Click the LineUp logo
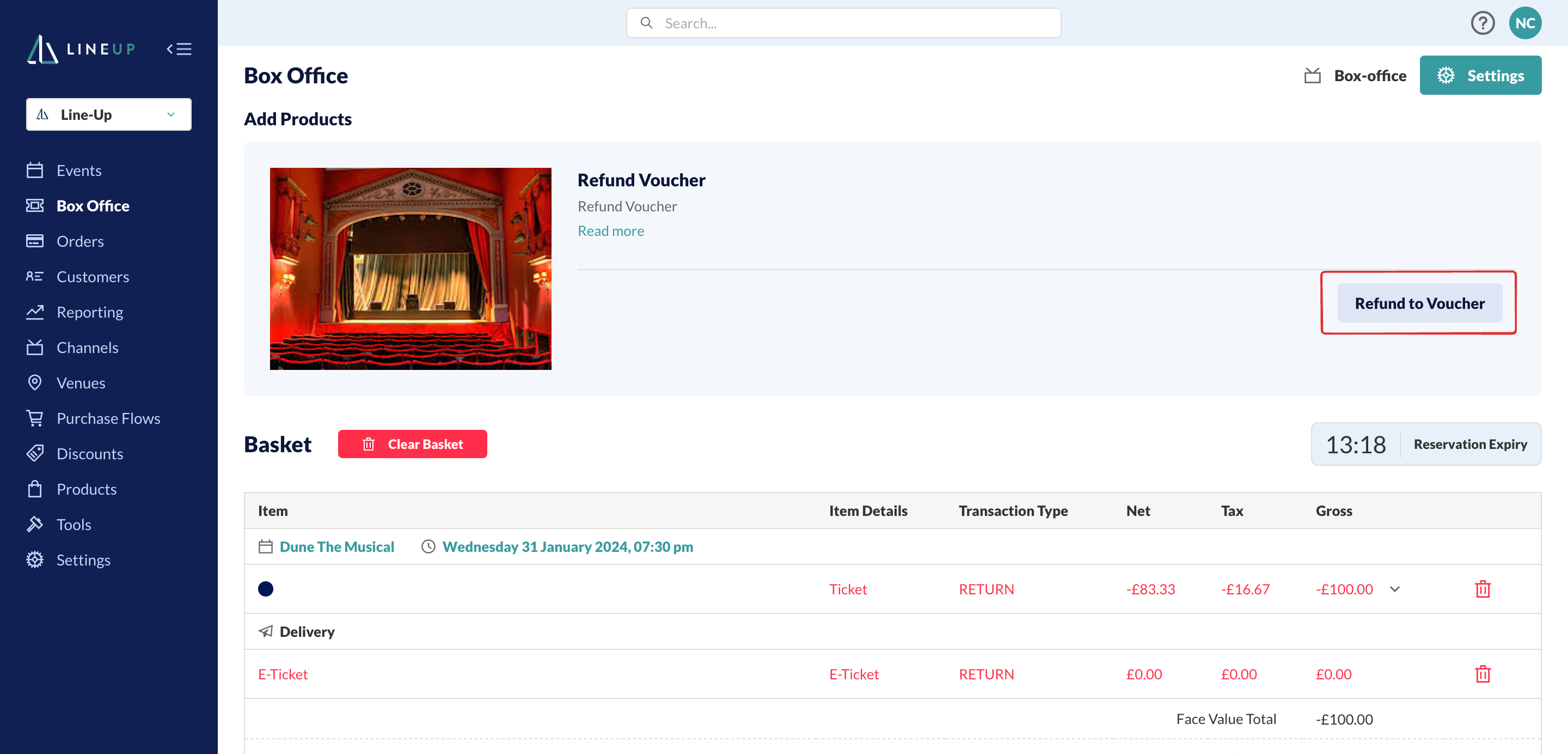This screenshot has height=754, width=1568. [81, 48]
